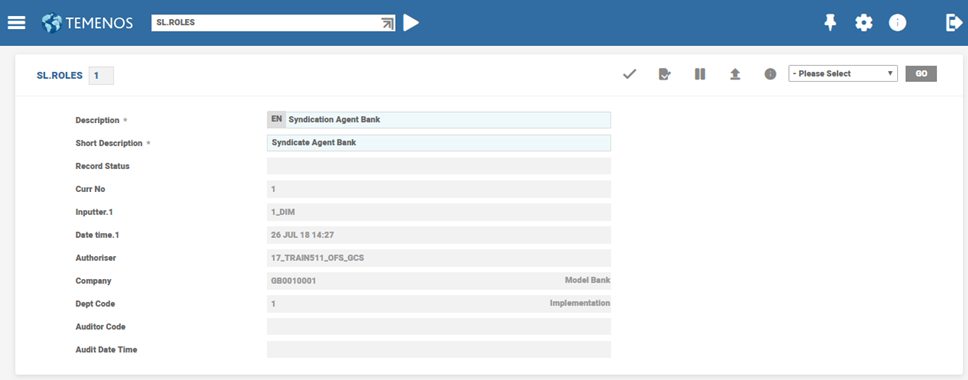This screenshot has width=968, height=380.
Task: Click the Audit Date Time label
Action: [106, 350]
